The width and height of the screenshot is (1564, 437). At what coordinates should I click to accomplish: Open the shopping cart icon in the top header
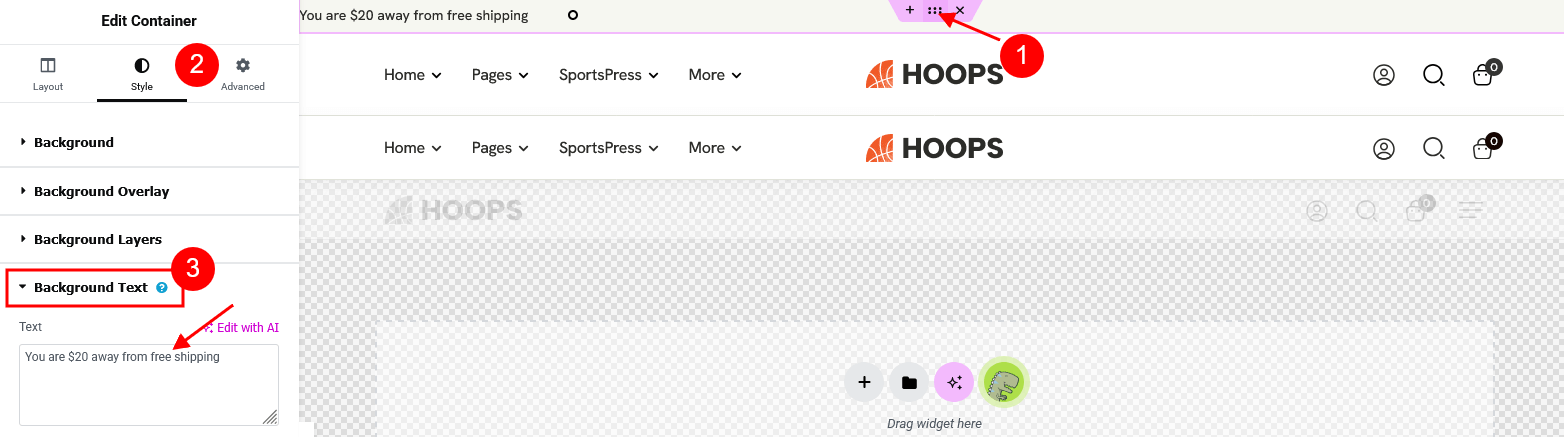coord(1483,75)
